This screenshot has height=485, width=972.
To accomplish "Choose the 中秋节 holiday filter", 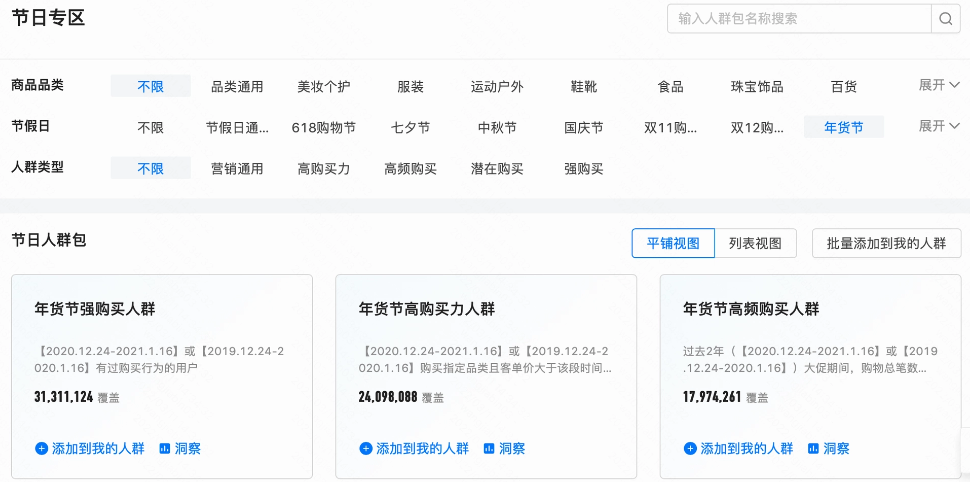I will (x=497, y=128).
